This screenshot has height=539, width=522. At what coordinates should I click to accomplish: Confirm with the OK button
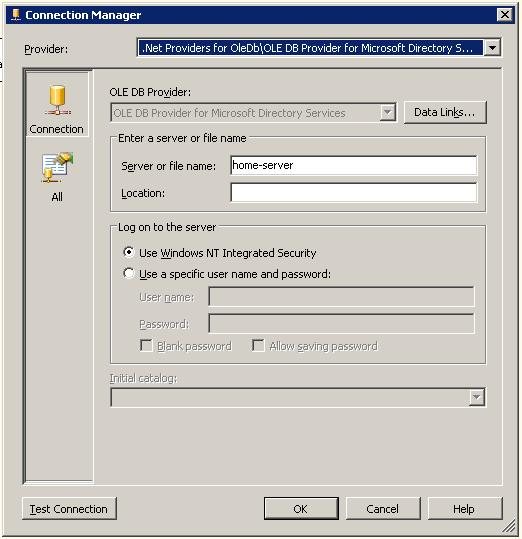[301, 508]
